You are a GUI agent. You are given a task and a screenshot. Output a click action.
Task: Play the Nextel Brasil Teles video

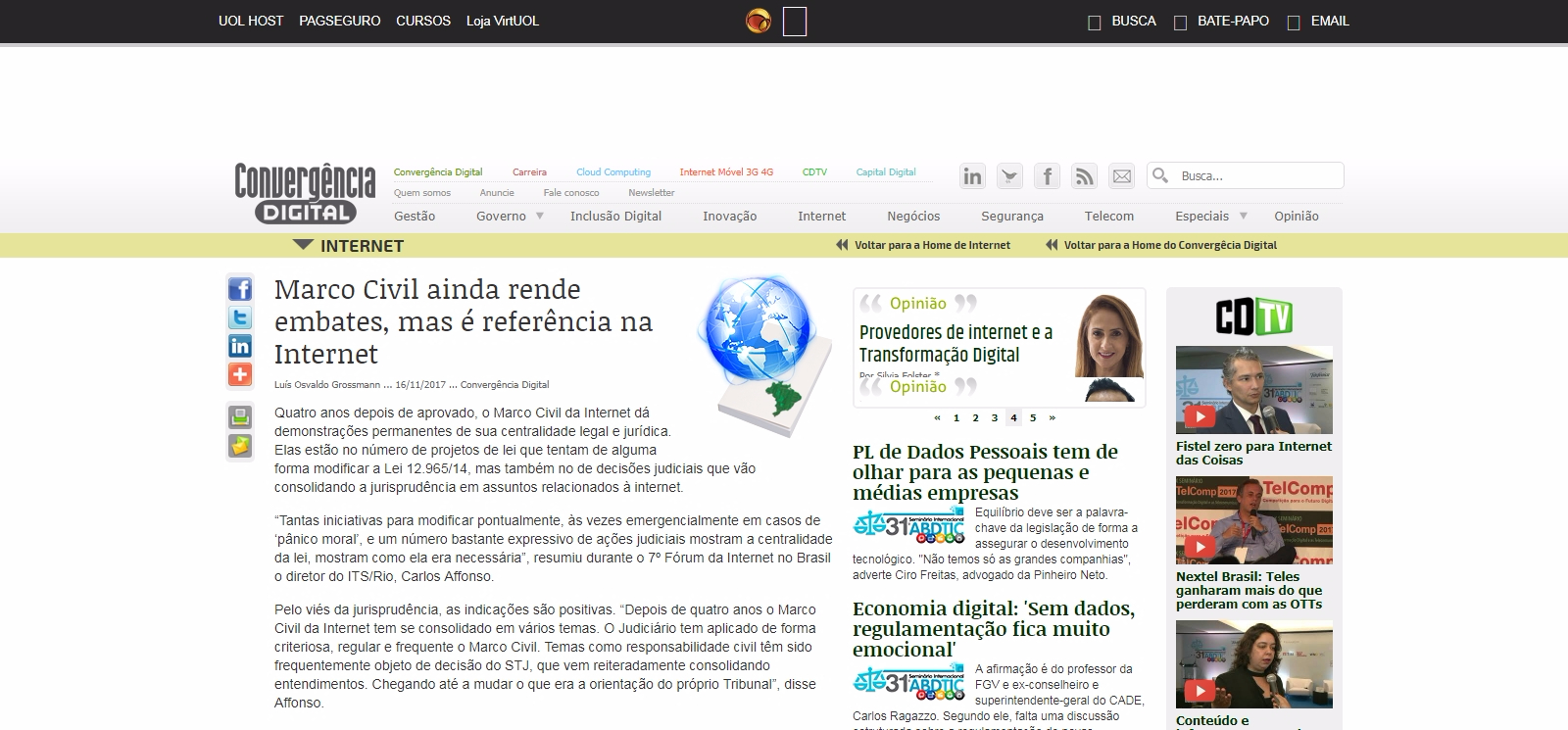click(x=1254, y=520)
